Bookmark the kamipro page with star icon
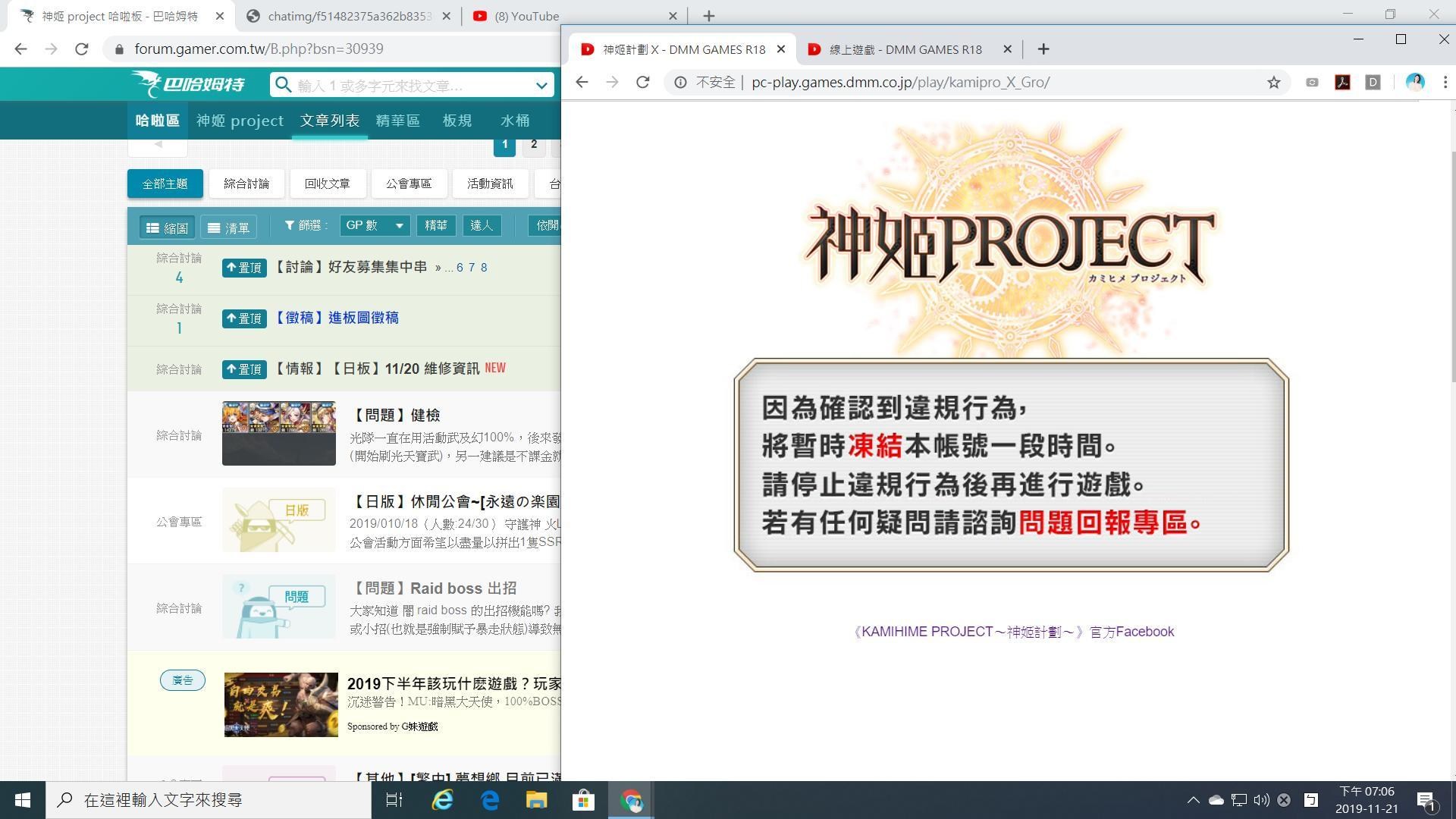Viewport: 1456px width, 819px height. [1273, 83]
